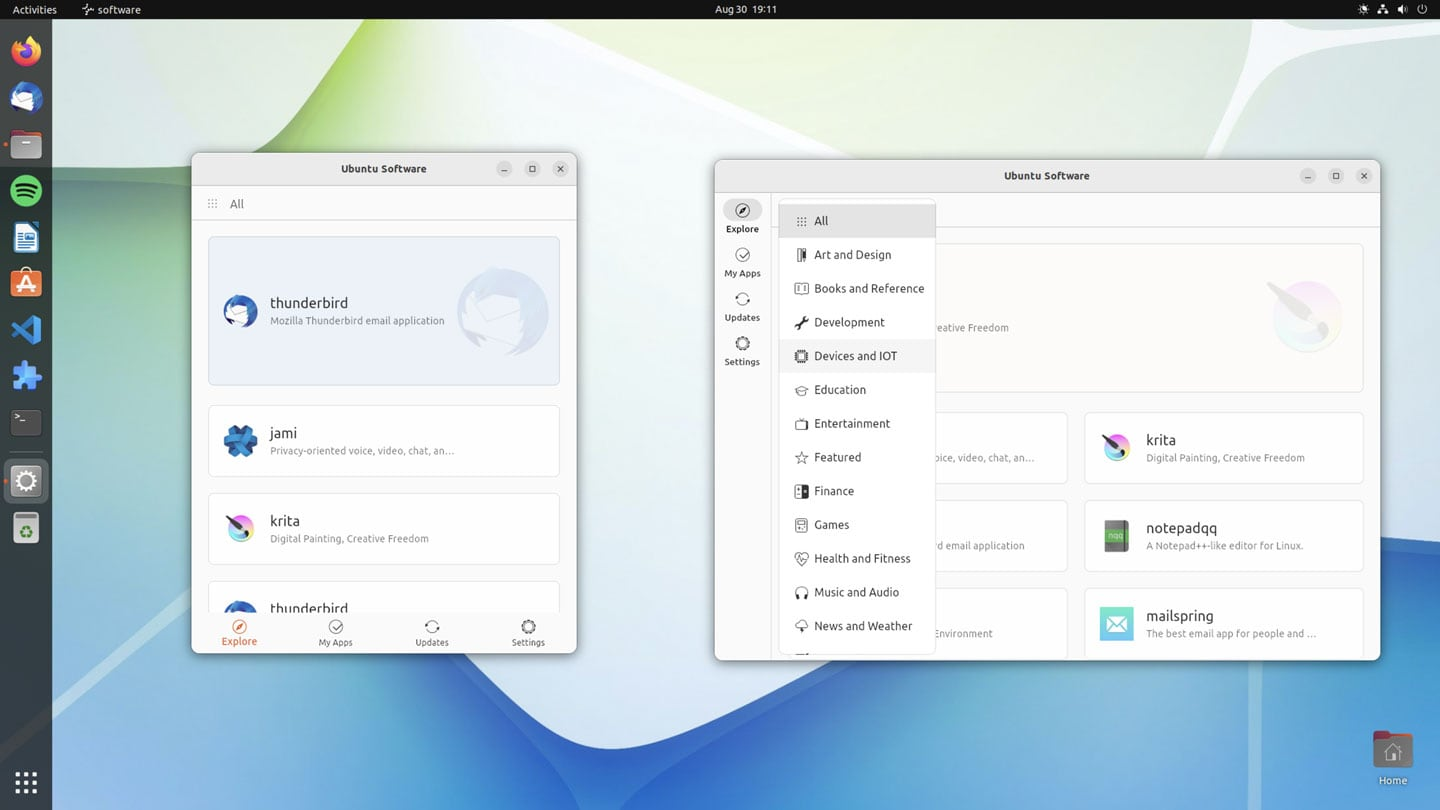Open the 'software' app menu in top bar
The width and height of the screenshot is (1440, 810).
tap(111, 9)
